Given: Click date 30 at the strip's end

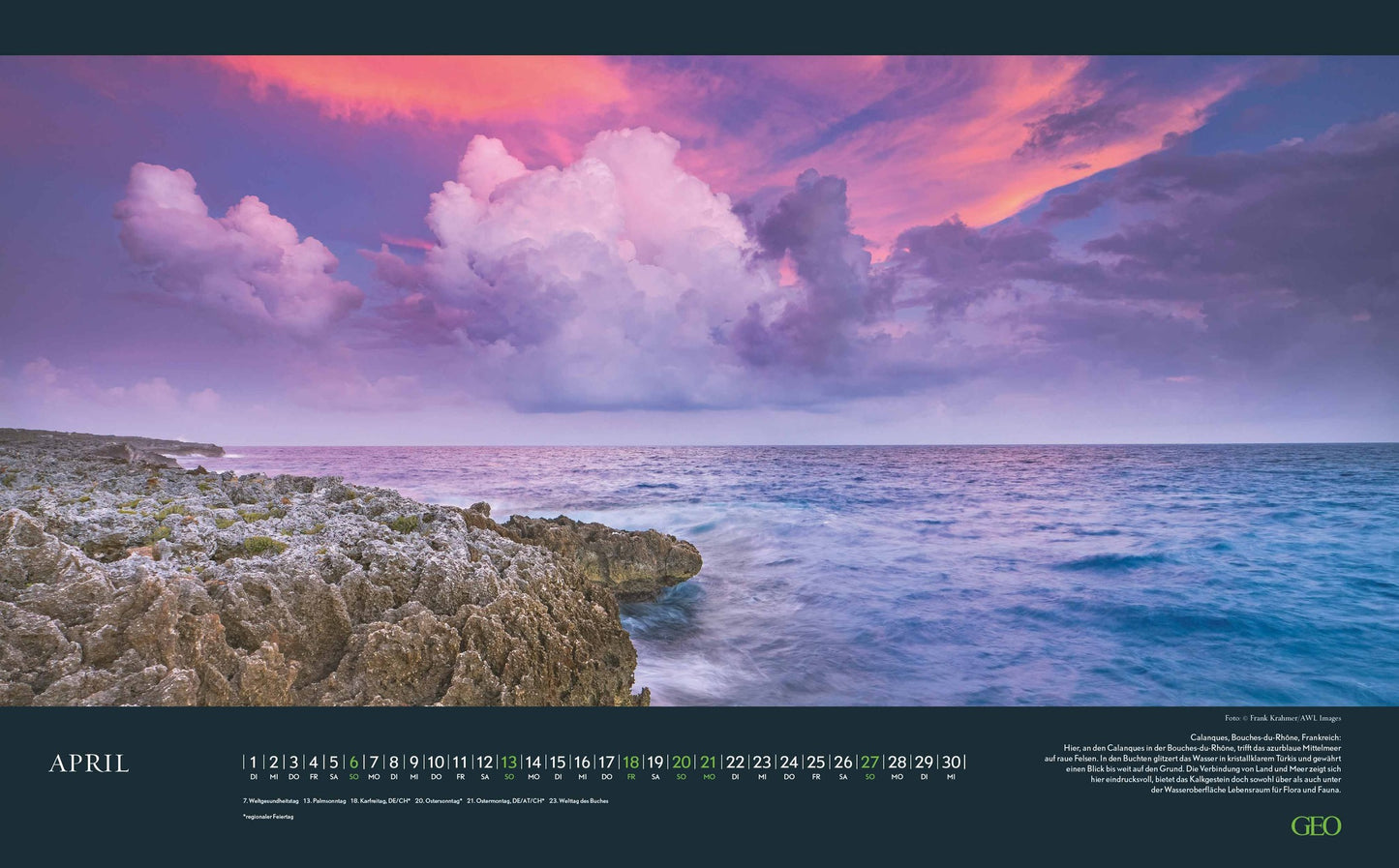Looking at the screenshot, I should click(x=951, y=763).
